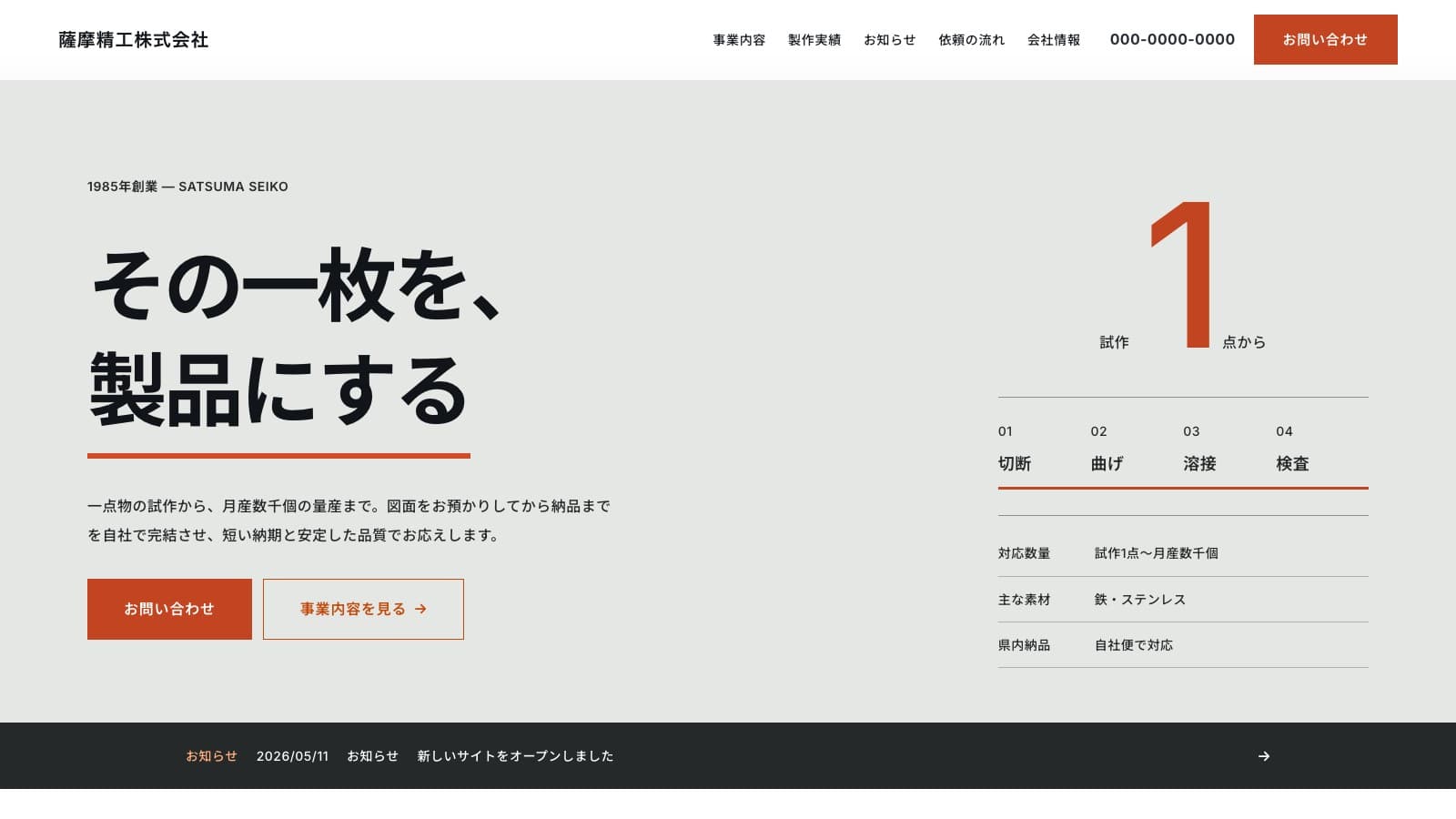The width and height of the screenshot is (1456, 819).
Task: Open the お知らせ navigation link
Action: click(x=890, y=40)
